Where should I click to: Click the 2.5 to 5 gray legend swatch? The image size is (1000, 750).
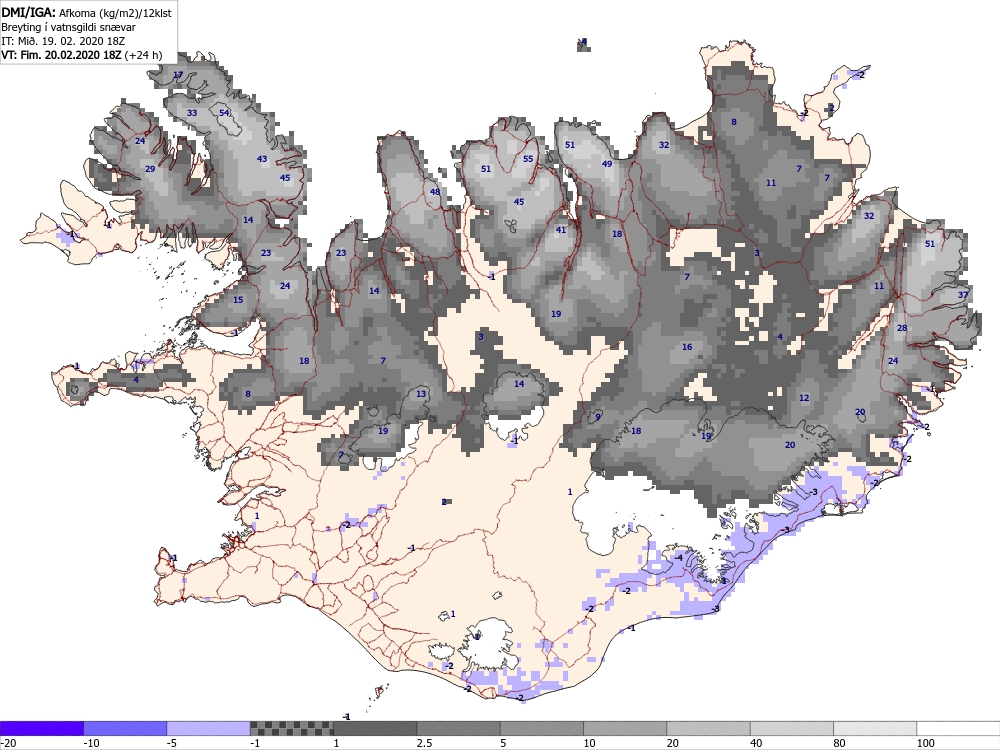[x=459, y=728]
